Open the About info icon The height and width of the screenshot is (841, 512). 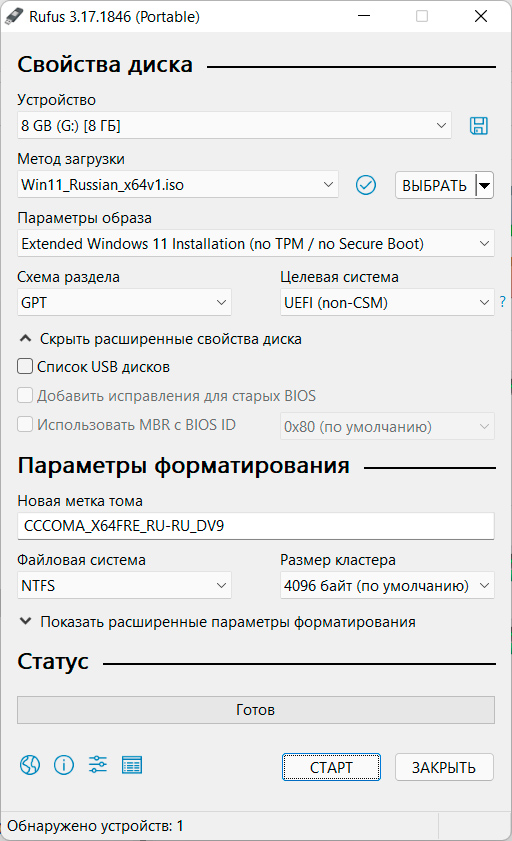64,765
